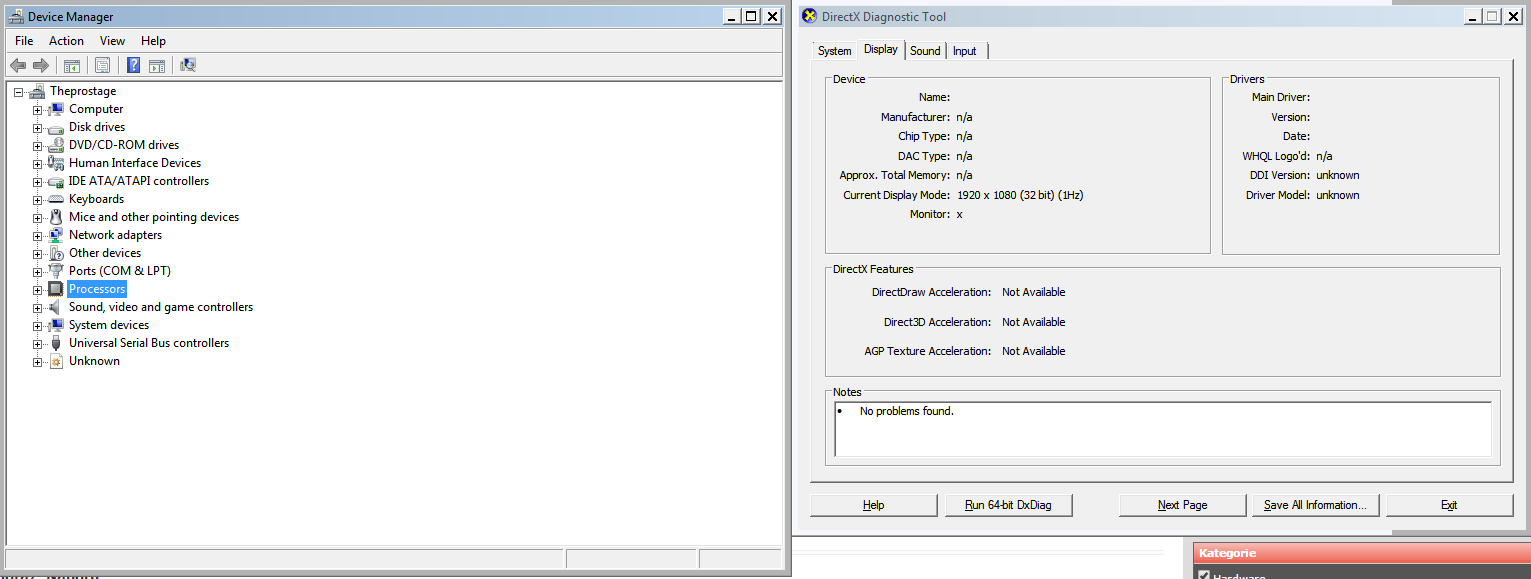Click the blue Help question mark toolbar icon
This screenshot has width=1531, height=579.
click(x=133, y=65)
